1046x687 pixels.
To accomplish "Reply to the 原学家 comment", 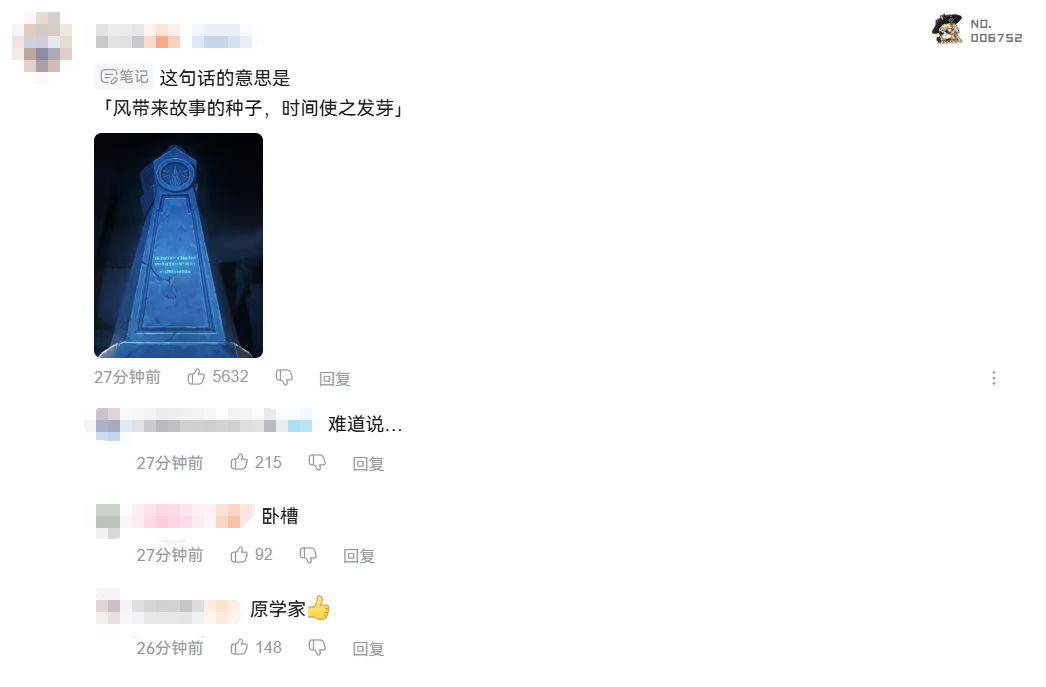I will 368,648.
